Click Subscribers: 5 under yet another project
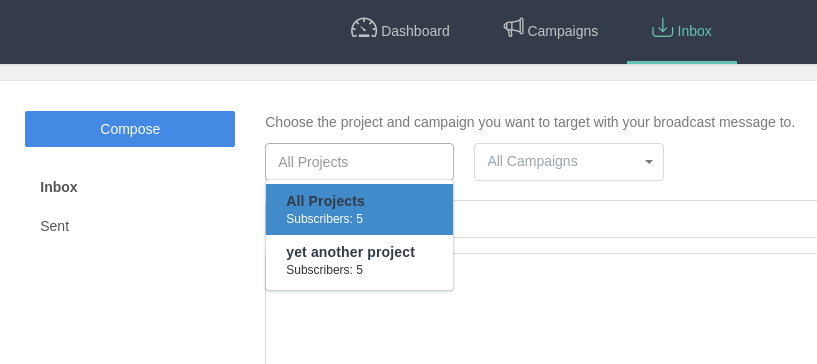Viewport: 817px width, 364px height. pos(324,270)
